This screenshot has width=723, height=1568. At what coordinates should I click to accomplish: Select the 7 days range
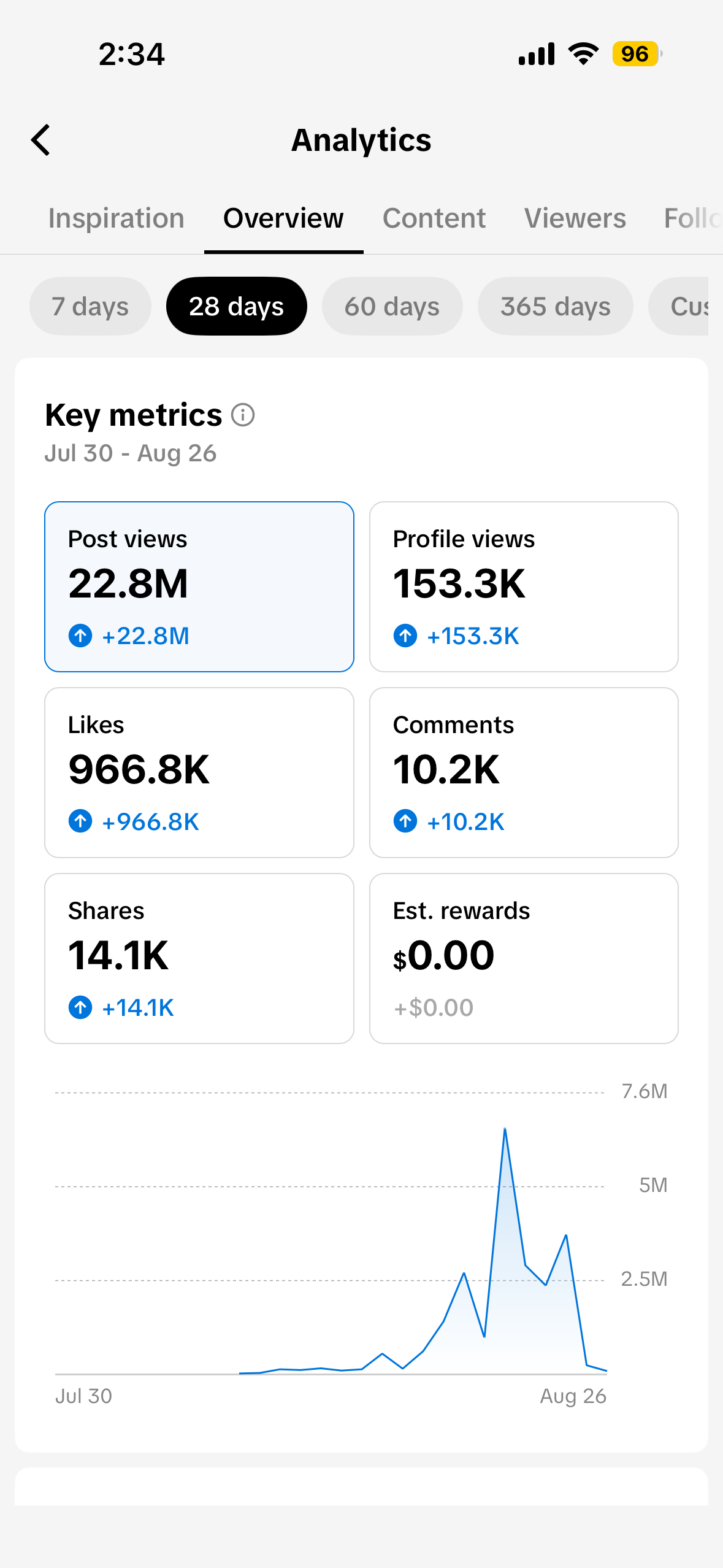[x=90, y=306]
